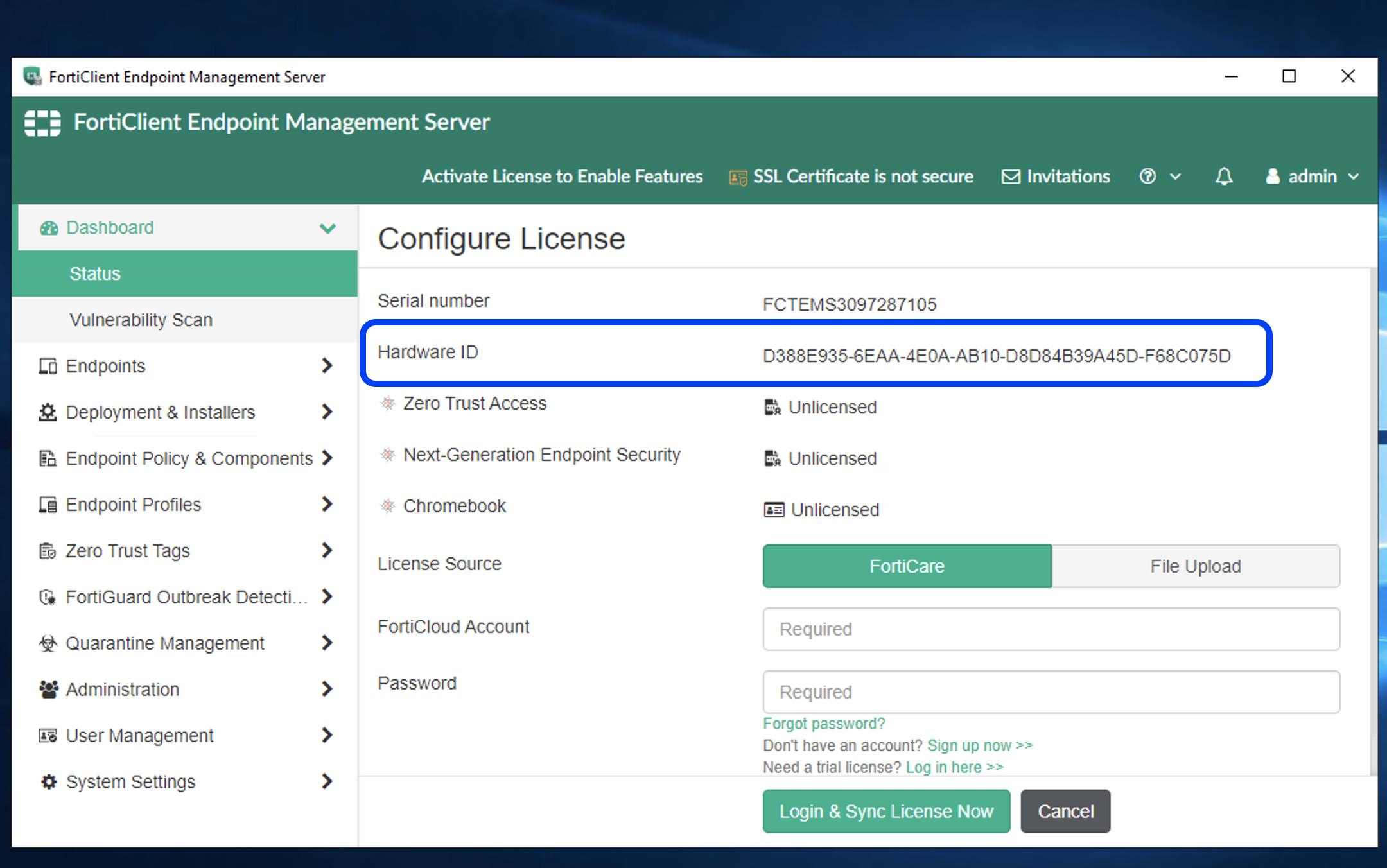
Task: Click the Administration users icon
Action: click(x=48, y=690)
